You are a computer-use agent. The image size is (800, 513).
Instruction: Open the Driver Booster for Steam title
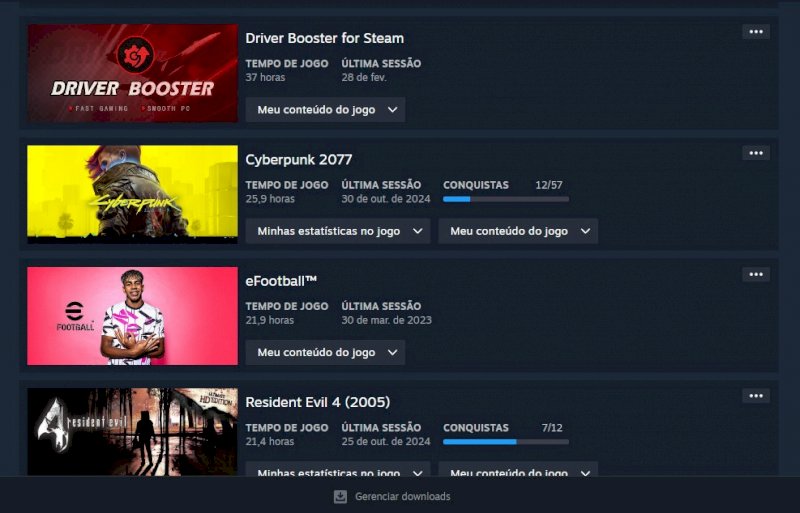point(324,38)
